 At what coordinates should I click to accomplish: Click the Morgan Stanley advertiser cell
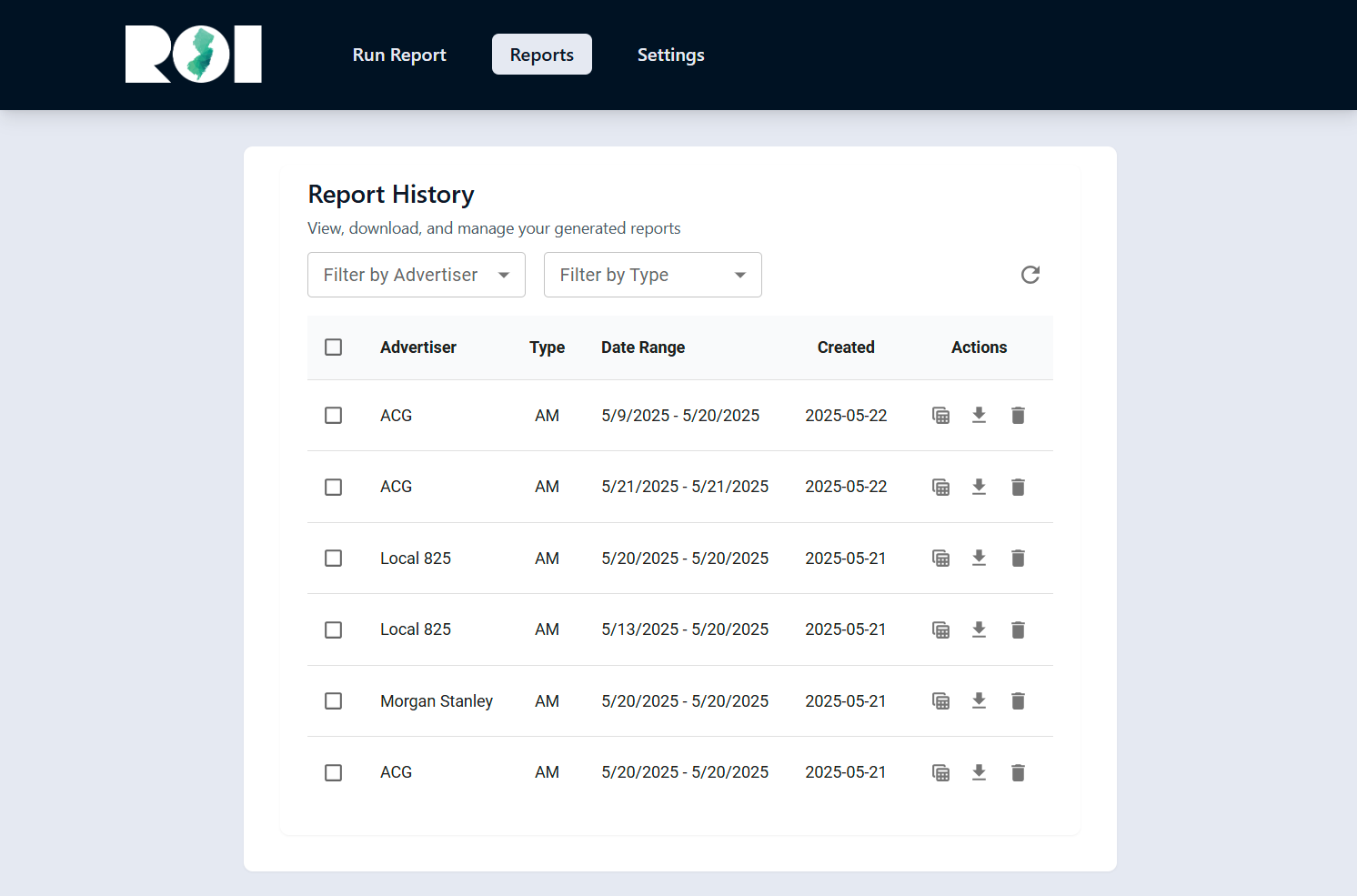click(437, 701)
